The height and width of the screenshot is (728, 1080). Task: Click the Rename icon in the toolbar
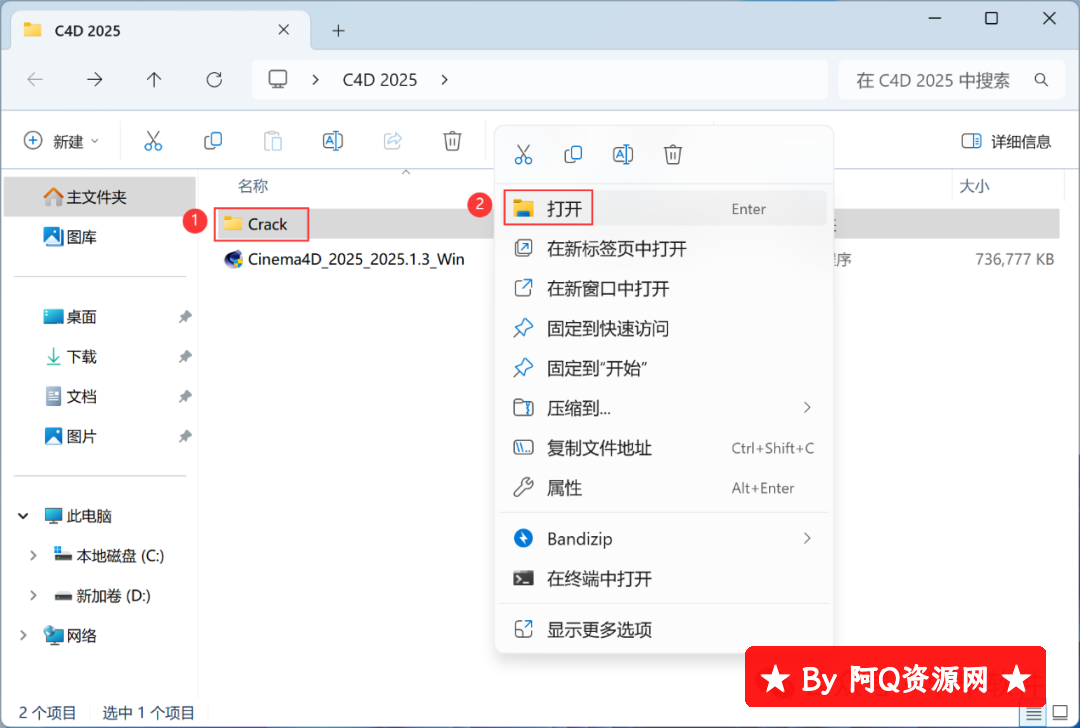click(x=333, y=141)
